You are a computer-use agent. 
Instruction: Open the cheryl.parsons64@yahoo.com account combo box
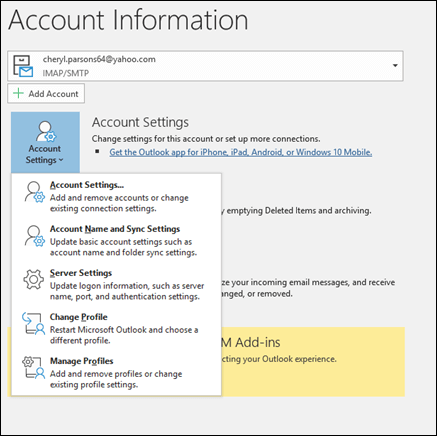pyautogui.click(x=205, y=66)
